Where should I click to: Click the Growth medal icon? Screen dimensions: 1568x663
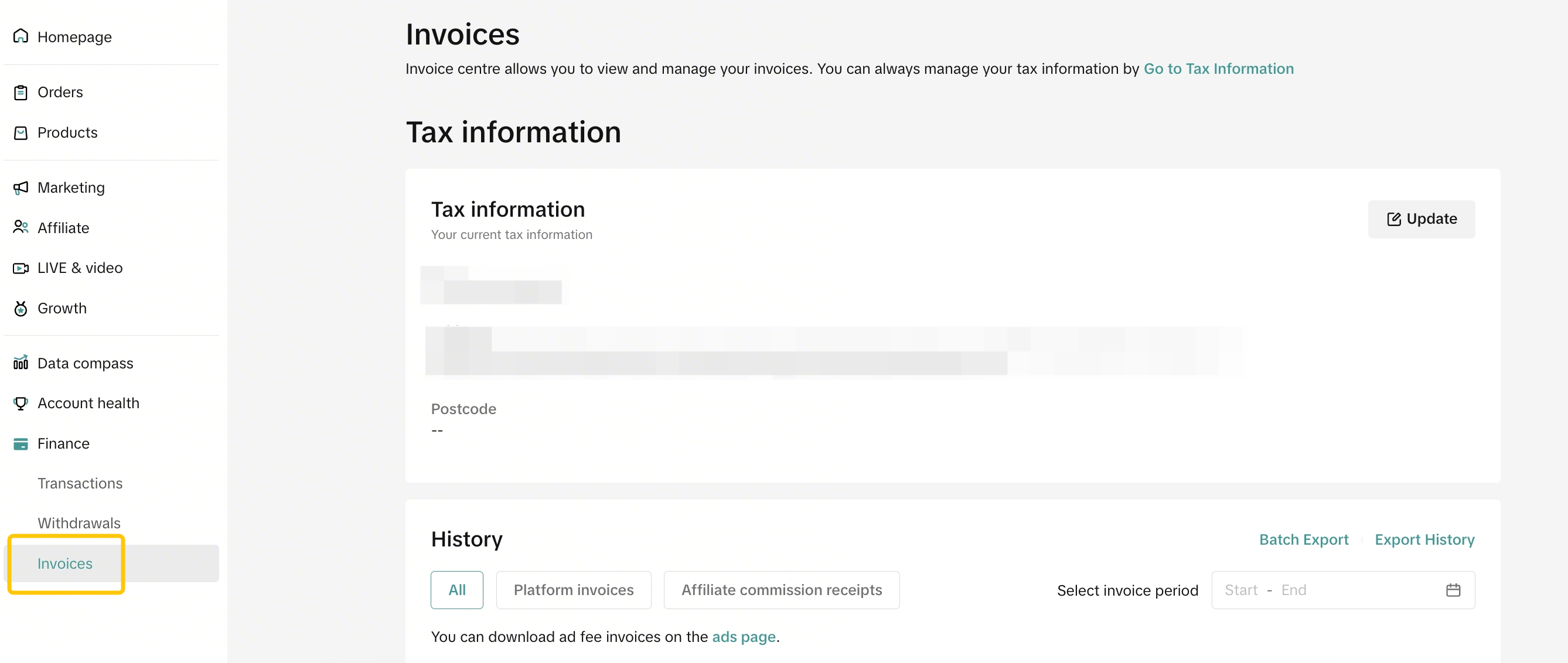[21, 309]
